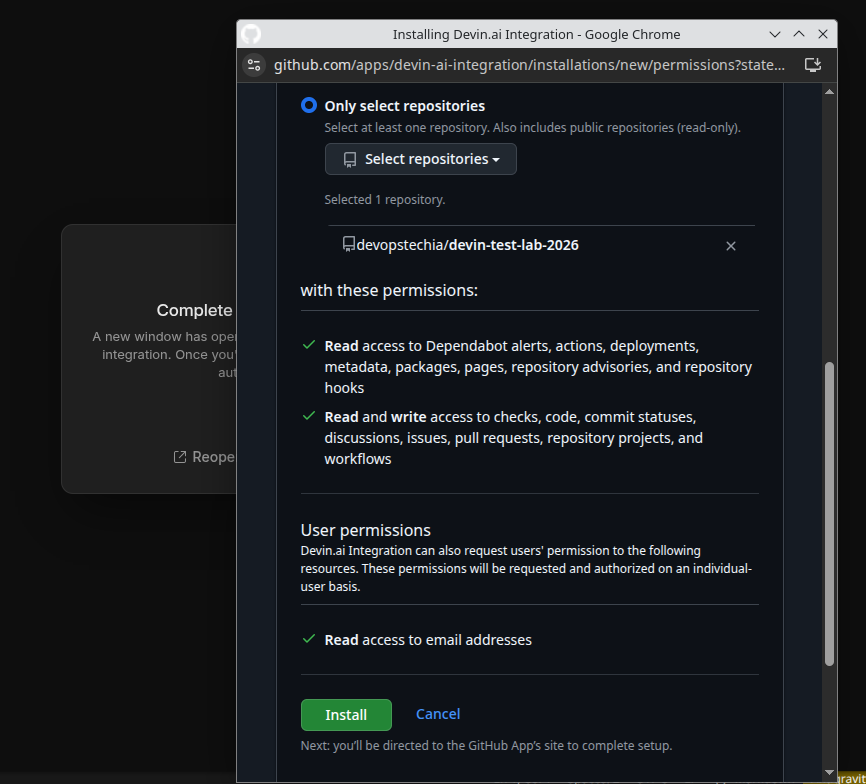
Task: Click the external-link icon next to Reopen
Action: coord(180,457)
